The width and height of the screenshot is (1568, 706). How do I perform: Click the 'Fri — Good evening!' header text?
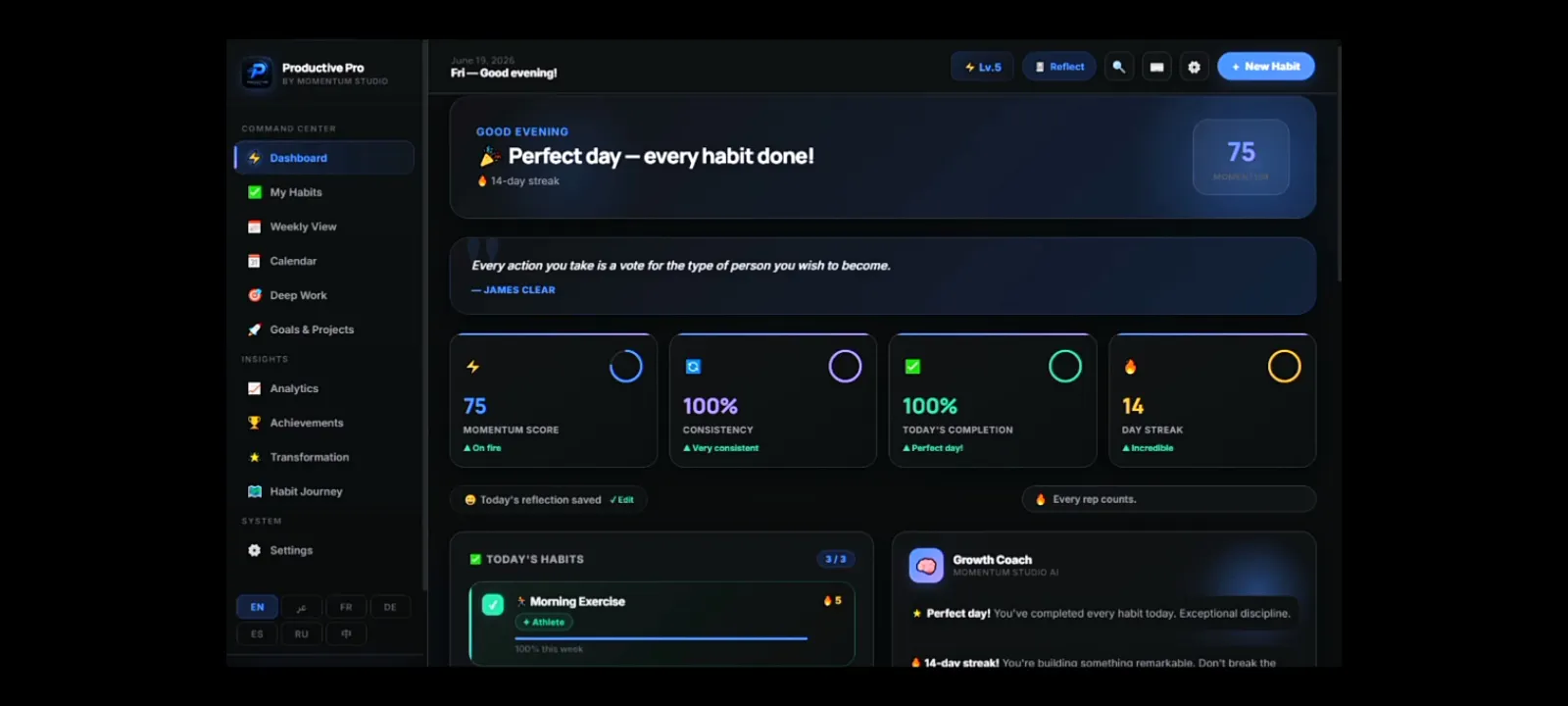coord(504,74)
